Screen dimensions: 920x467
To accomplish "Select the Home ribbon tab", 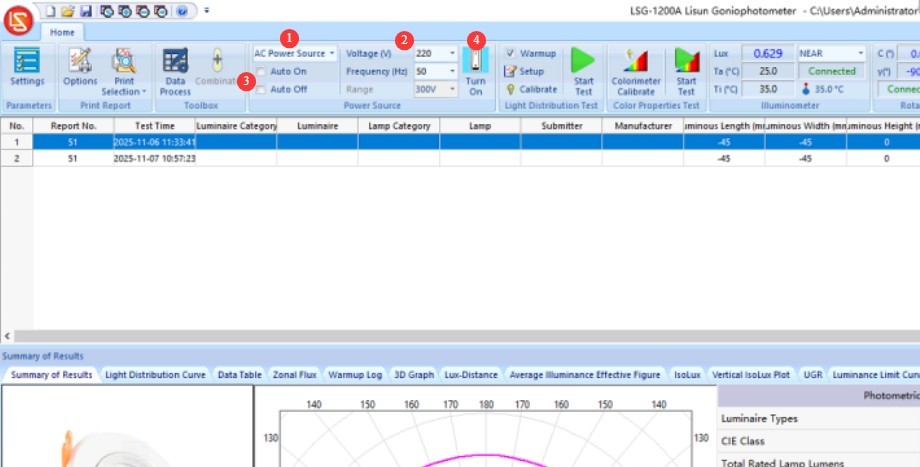I will [x=62, y=32].
